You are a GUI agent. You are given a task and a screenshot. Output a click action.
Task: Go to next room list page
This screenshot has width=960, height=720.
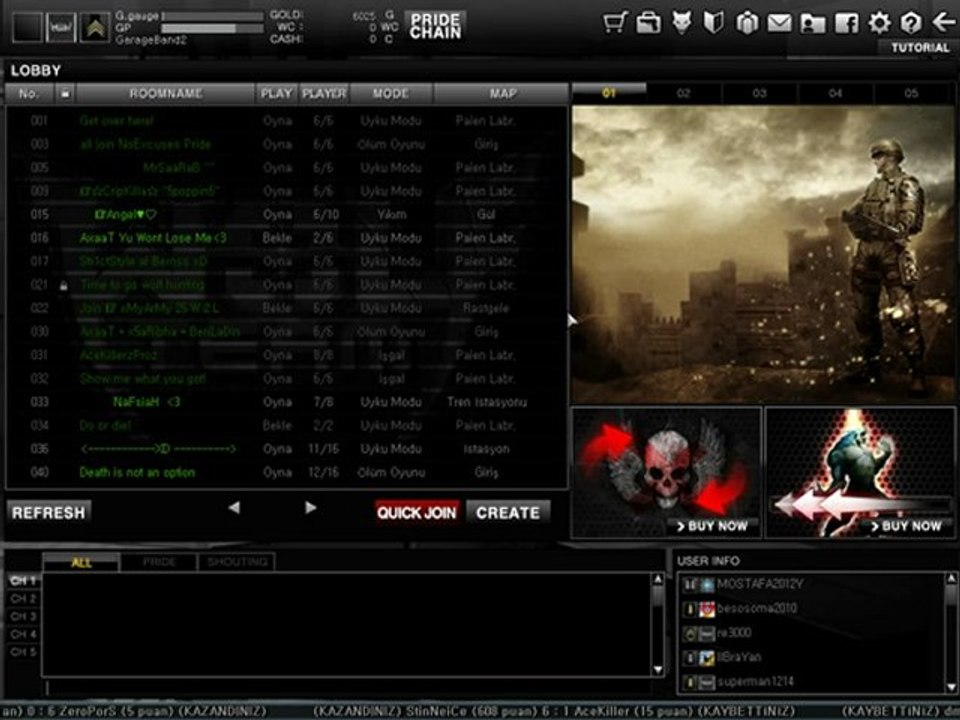tap(310, 508)
